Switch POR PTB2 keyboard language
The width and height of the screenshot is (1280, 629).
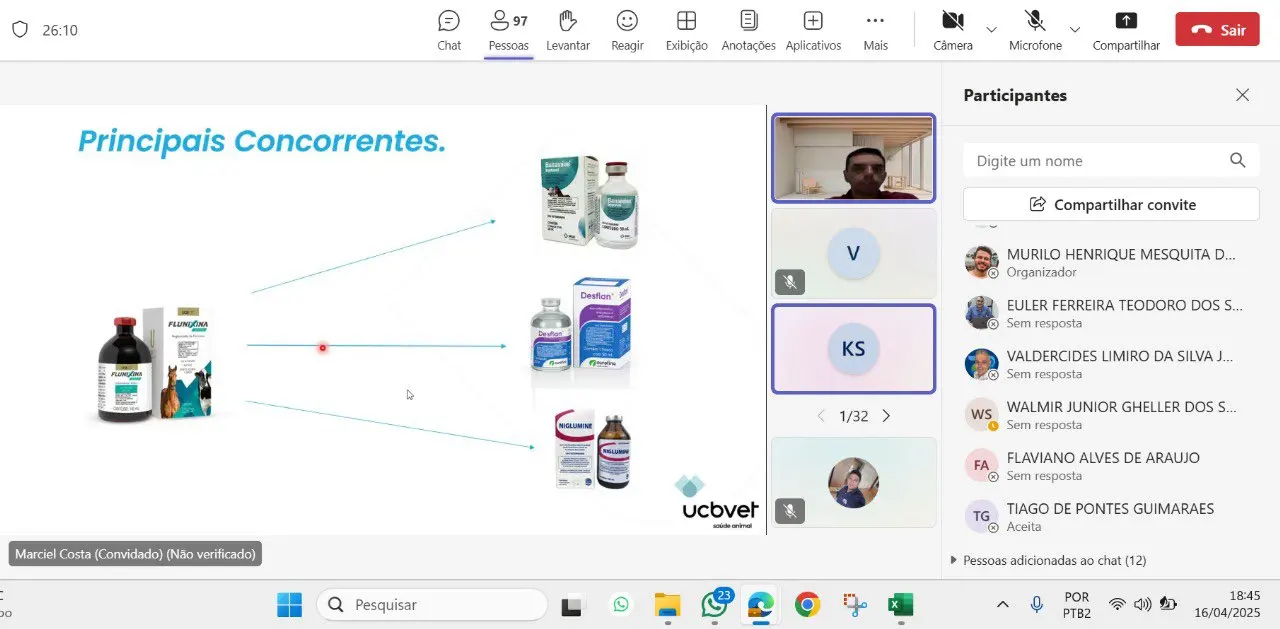point(1077,605)
